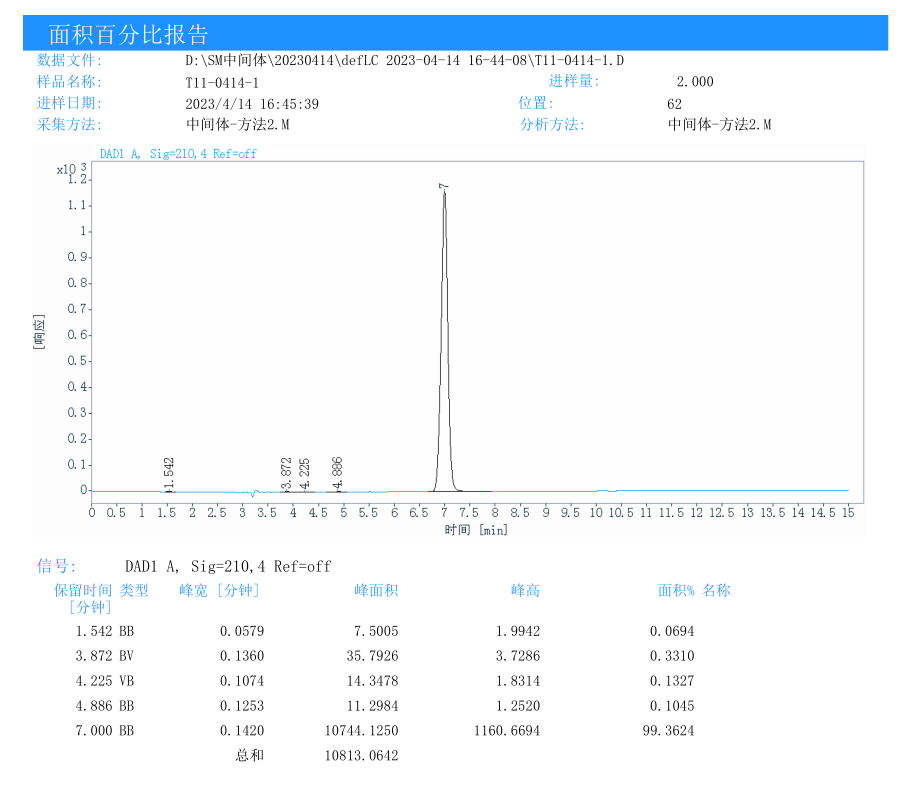Click the [响应] y-axis title
Image resolution: width=907 pixels, height=788 pixels.
[x=40, y=331]
